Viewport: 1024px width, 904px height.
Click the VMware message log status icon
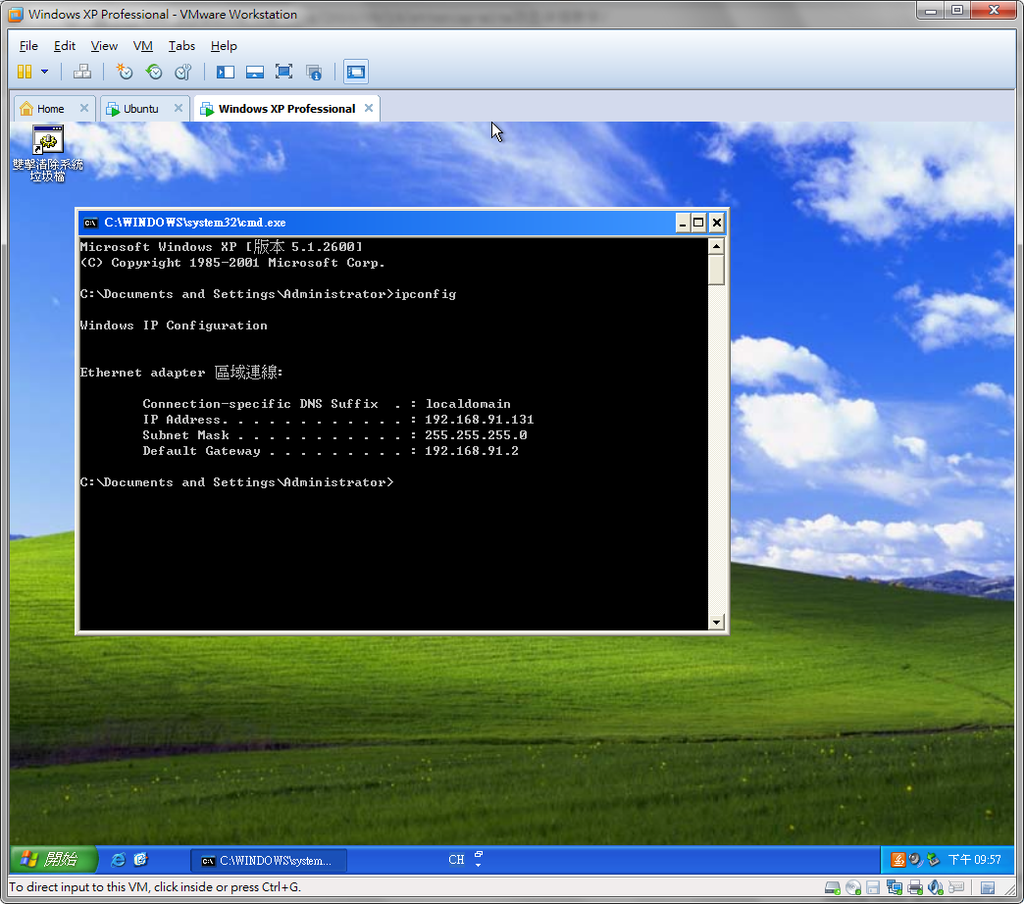(x=988, y=887)
